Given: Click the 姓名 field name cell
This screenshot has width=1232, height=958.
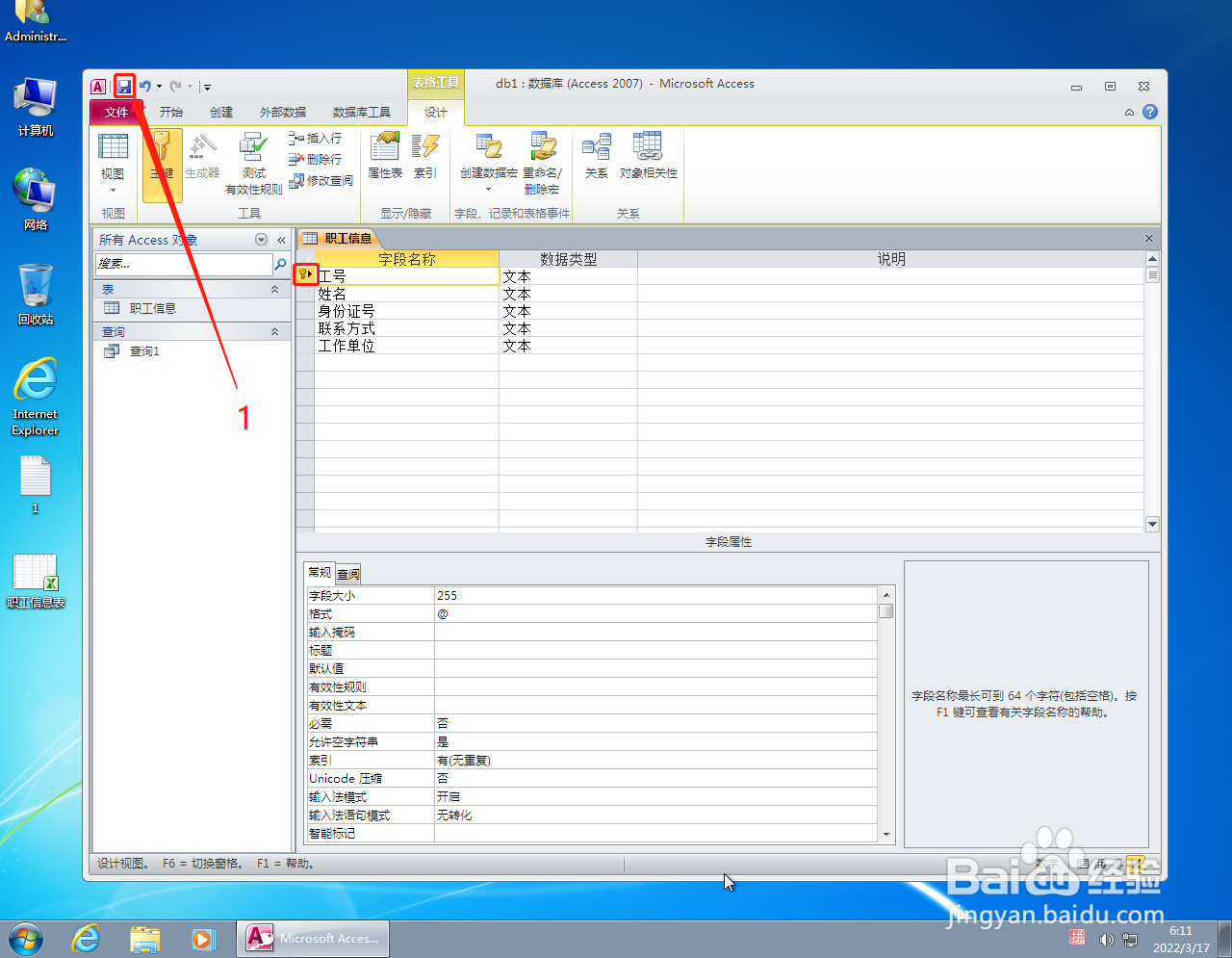Looking at the screenshot, I should 406,294.
